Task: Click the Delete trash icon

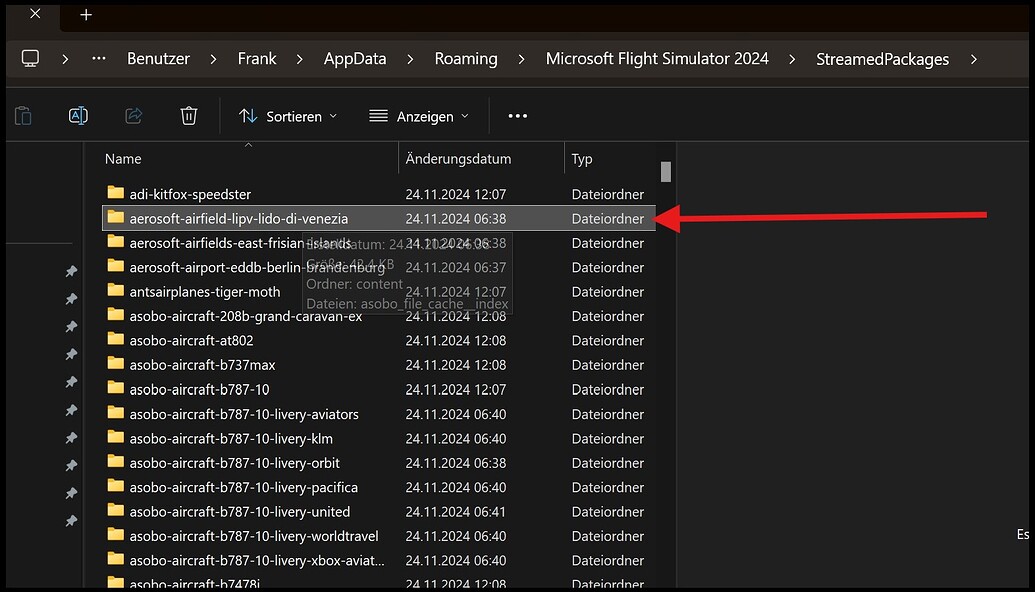Action: (188, 115)
